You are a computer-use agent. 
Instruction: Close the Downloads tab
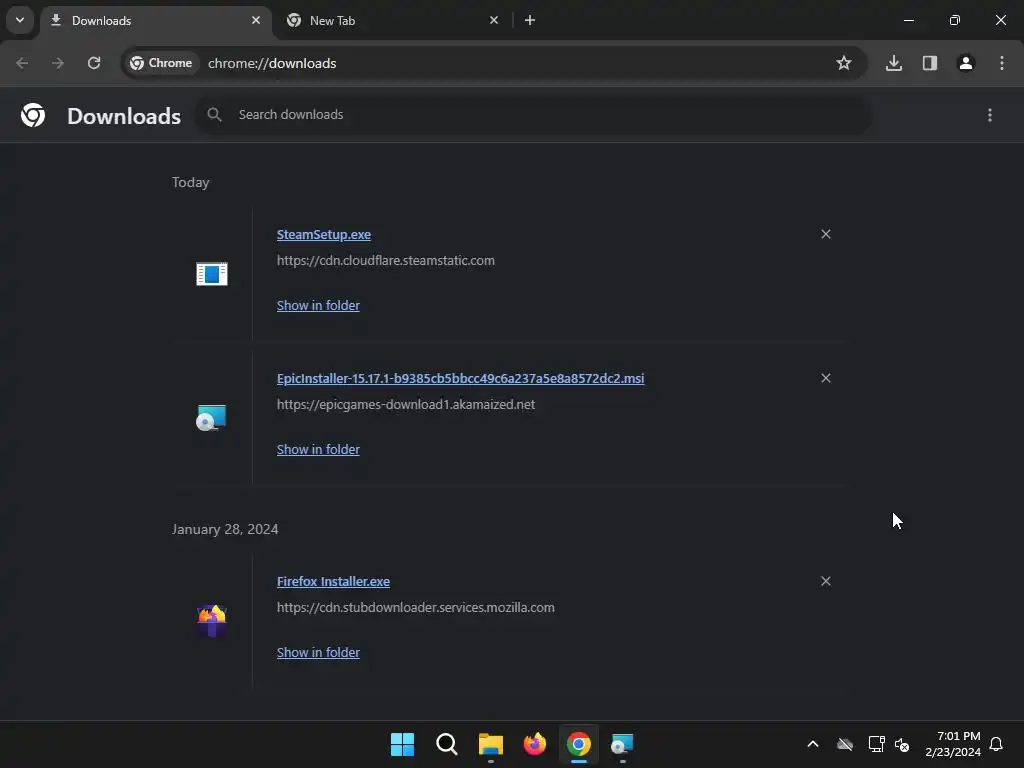point(256,20)
